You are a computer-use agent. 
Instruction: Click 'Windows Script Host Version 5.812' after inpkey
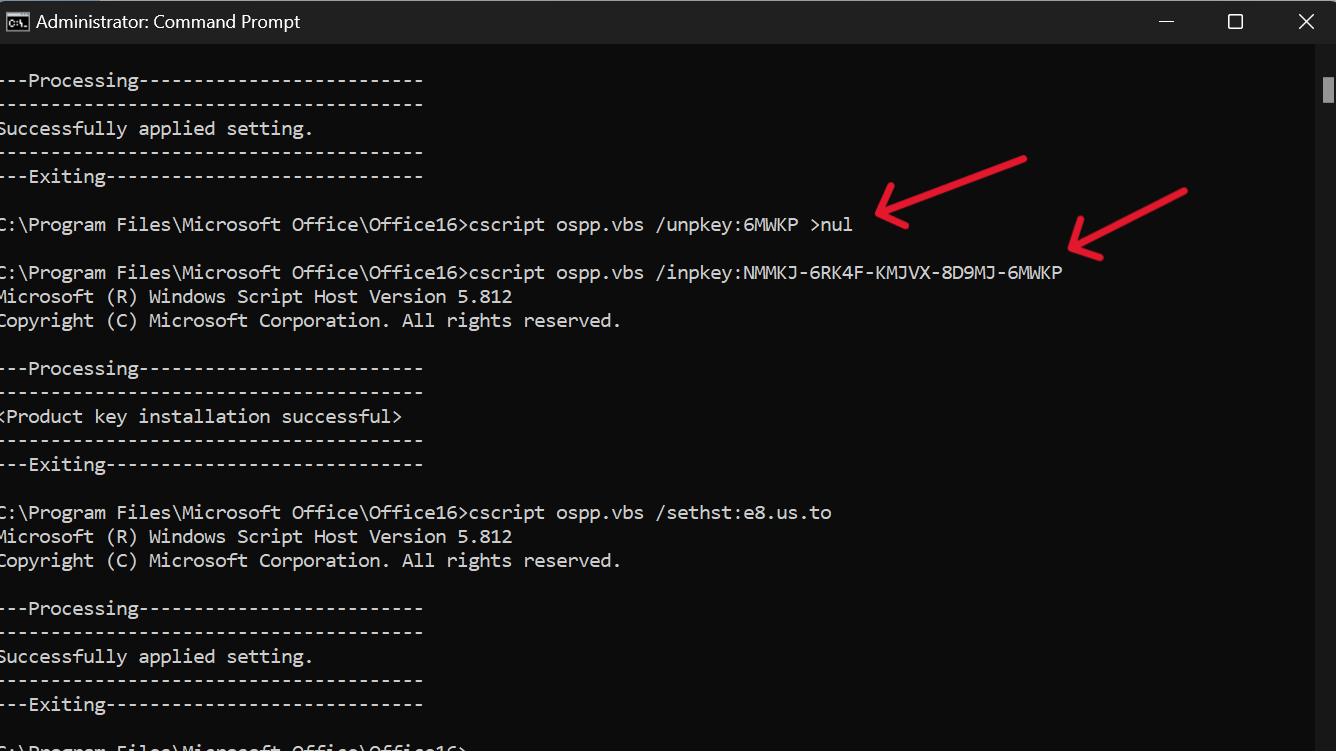coord(330,297)
